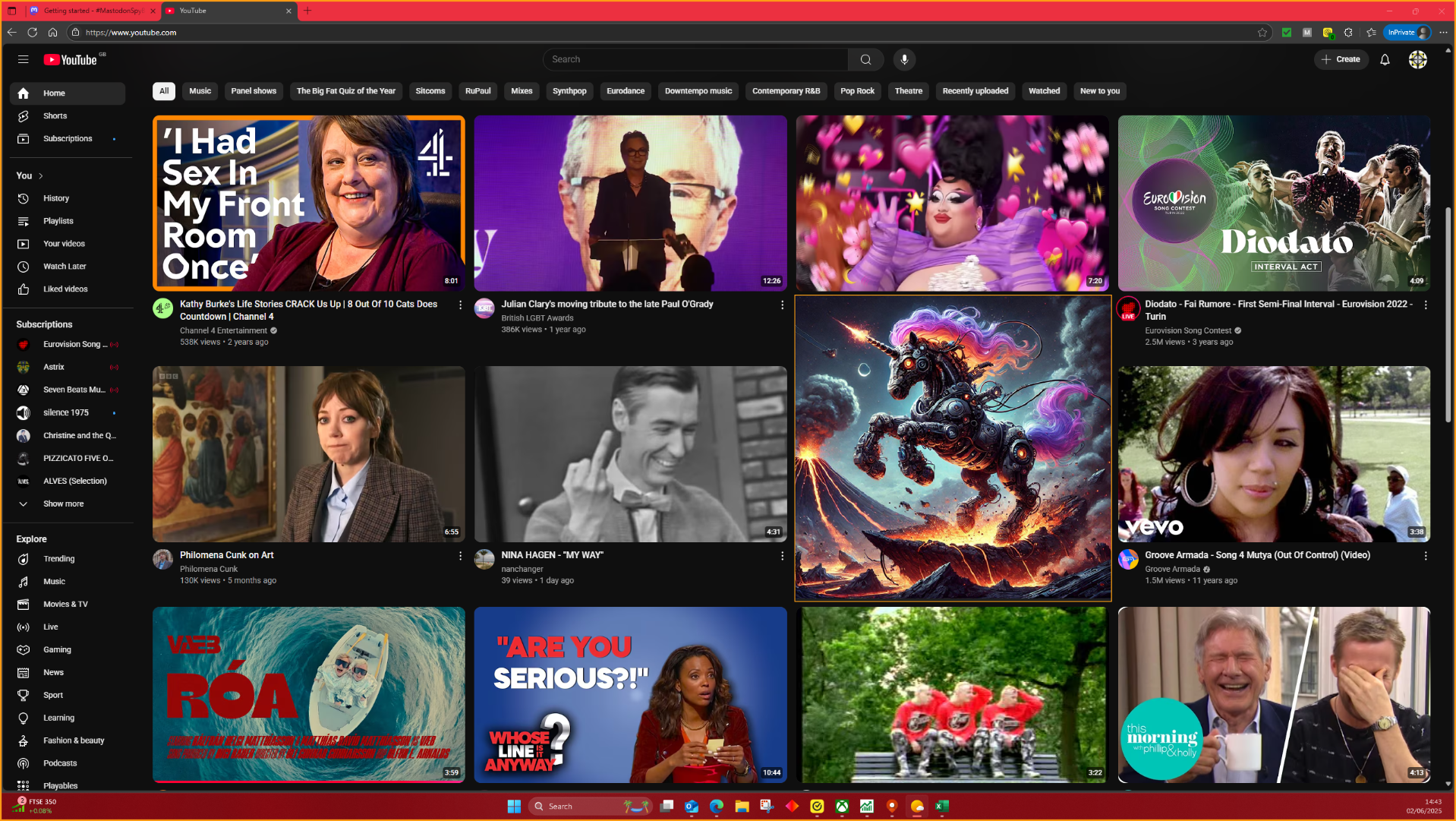Filter the feed by Panel shows
The height and width of the screenshot is (821, 1456).
pyautogui.click(x=254, y=91)
